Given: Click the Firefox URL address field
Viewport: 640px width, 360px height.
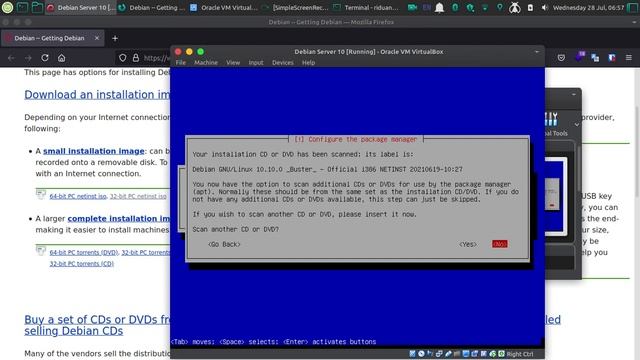Looking at the screenshot, I should (156, 58).
